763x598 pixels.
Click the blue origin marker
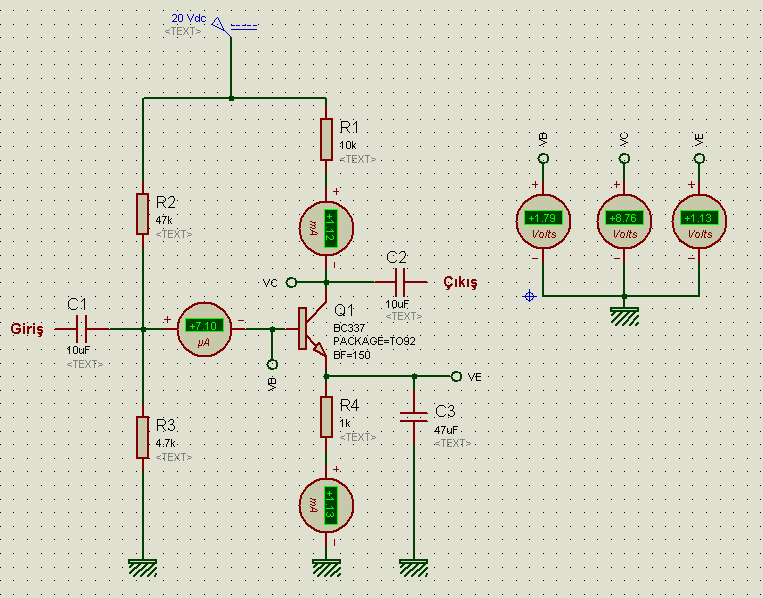[529, 296]
